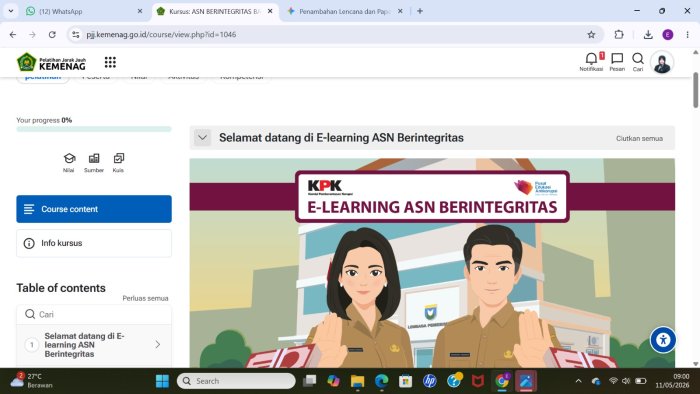
Task: Go back to previous page
Action: point(13,34)
